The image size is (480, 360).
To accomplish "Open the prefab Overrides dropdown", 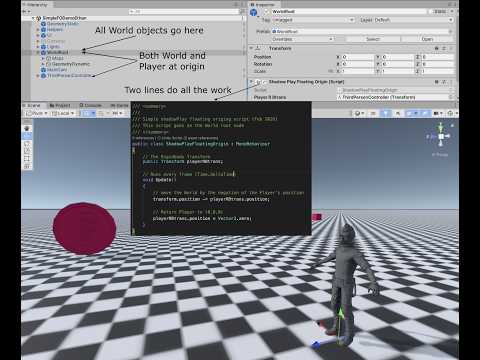I will click(302, 39).
